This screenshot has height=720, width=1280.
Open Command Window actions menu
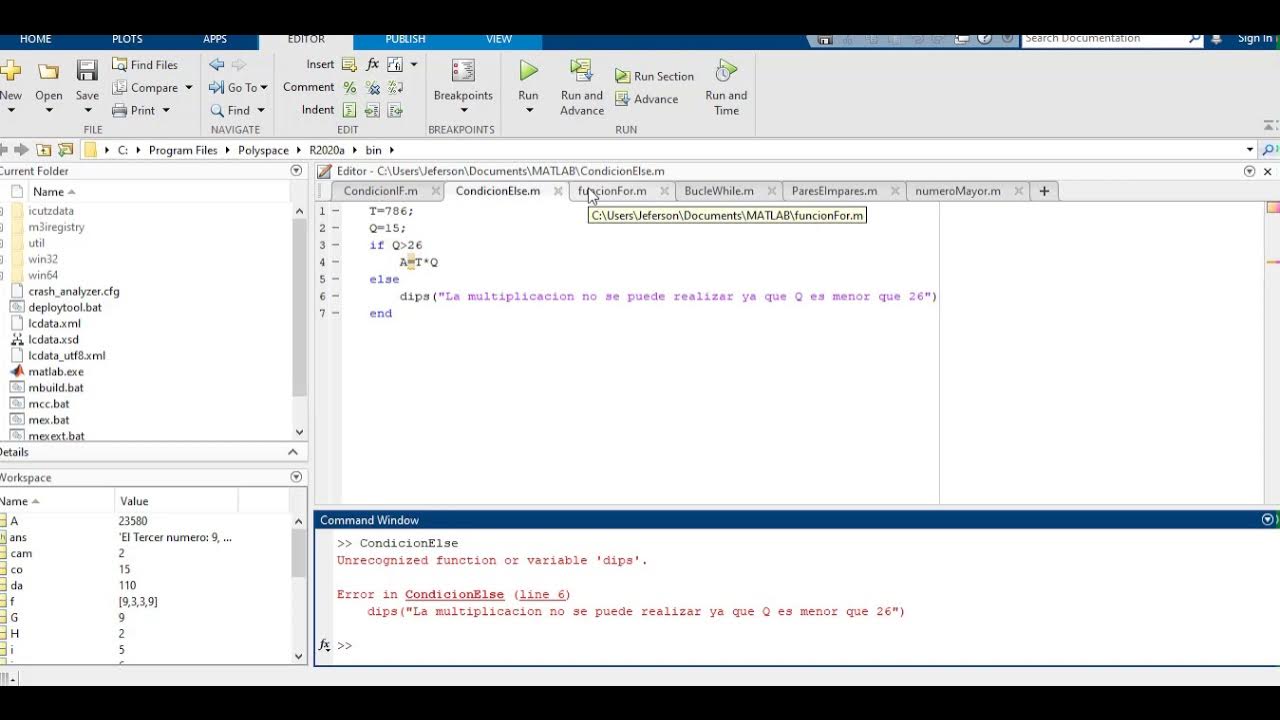tap(1268, 520)
